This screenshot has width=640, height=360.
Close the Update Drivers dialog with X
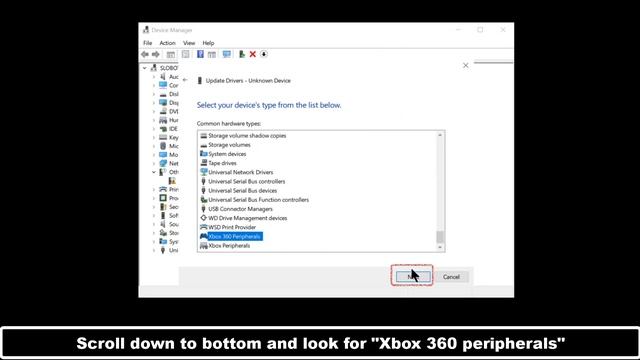[466, 65]
